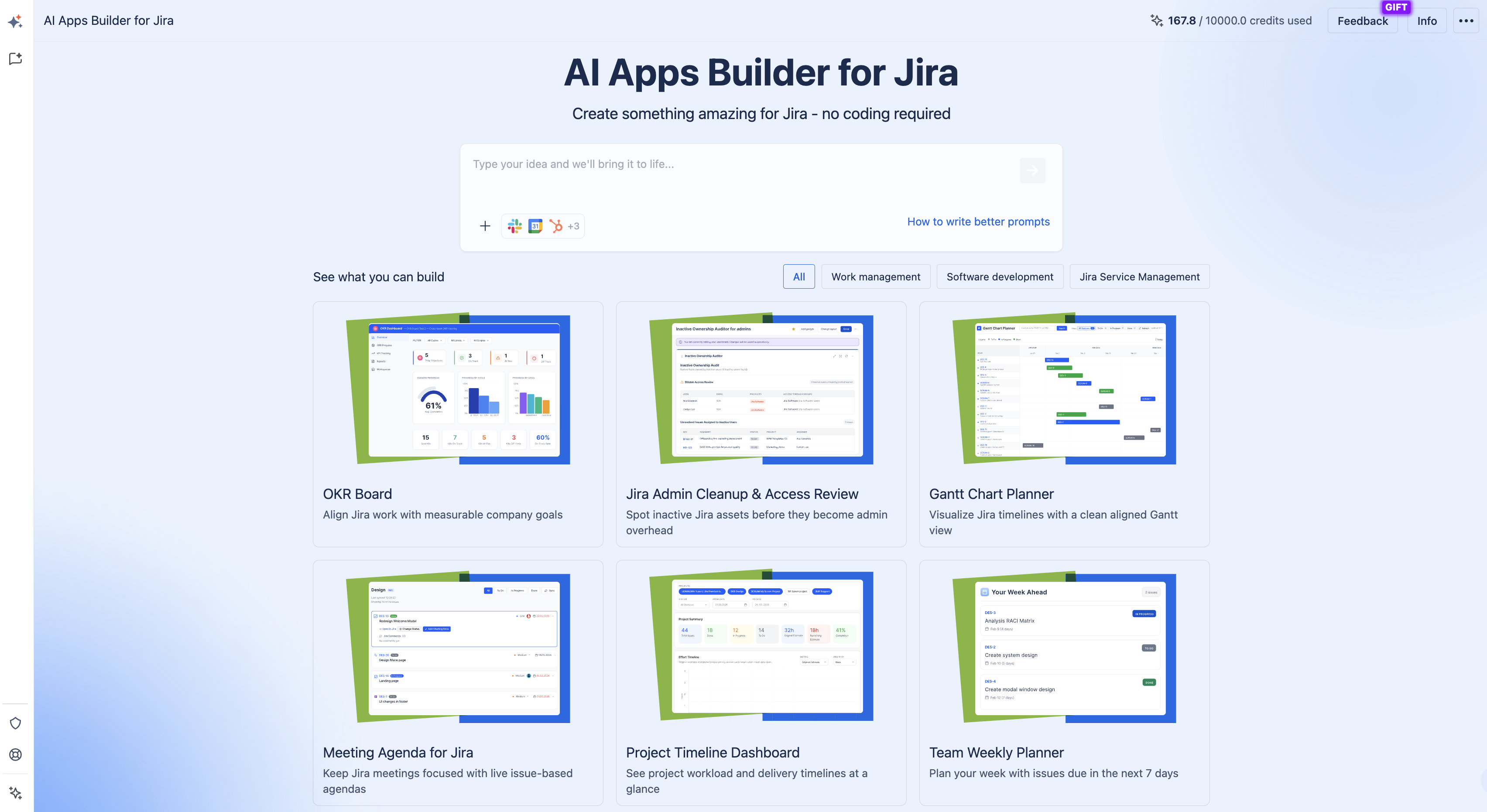Click 'See project workload and delivery timelines' description

point(747,781)
